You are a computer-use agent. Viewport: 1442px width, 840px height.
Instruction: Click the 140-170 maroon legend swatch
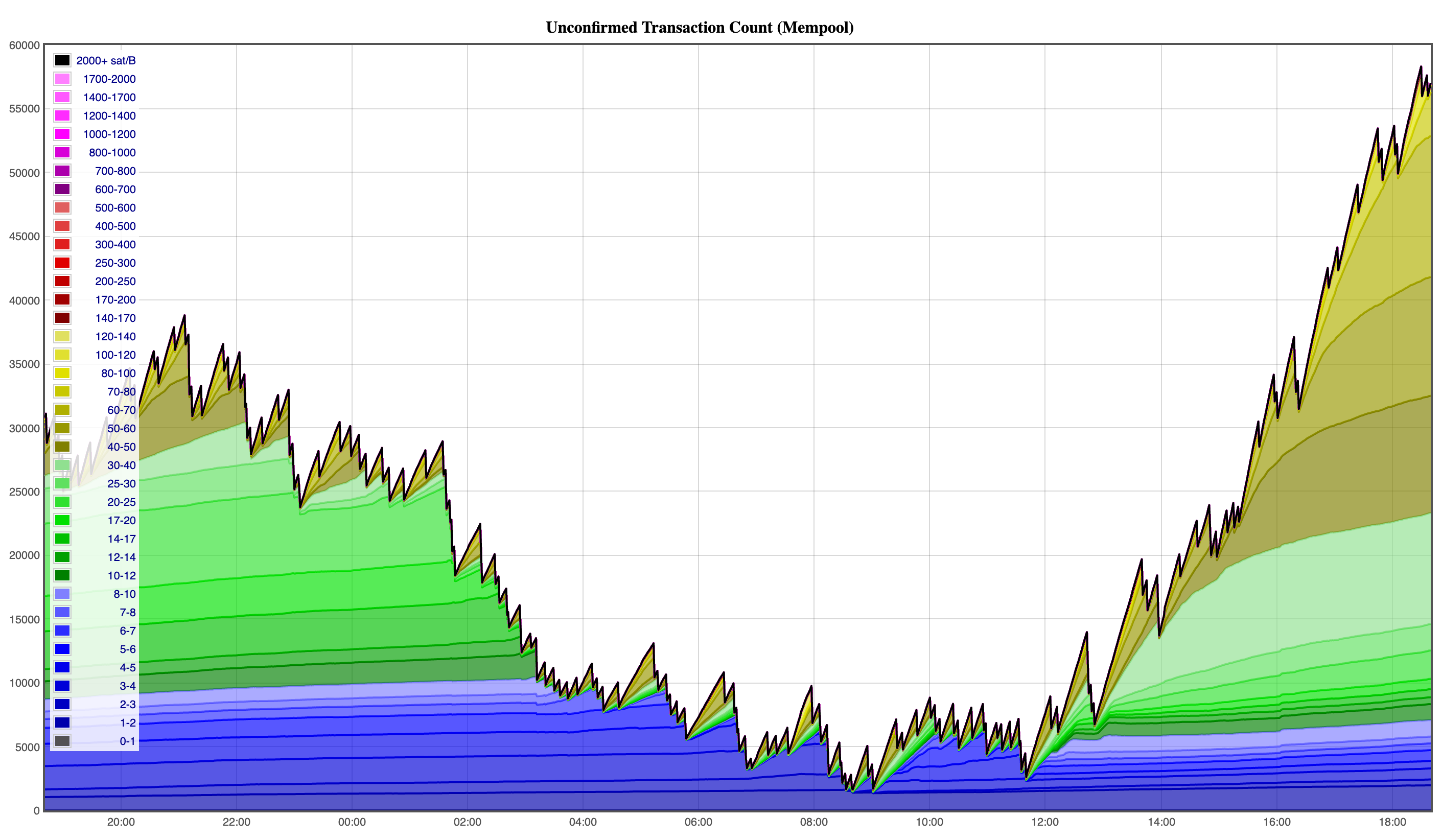[x=62, y=318]
